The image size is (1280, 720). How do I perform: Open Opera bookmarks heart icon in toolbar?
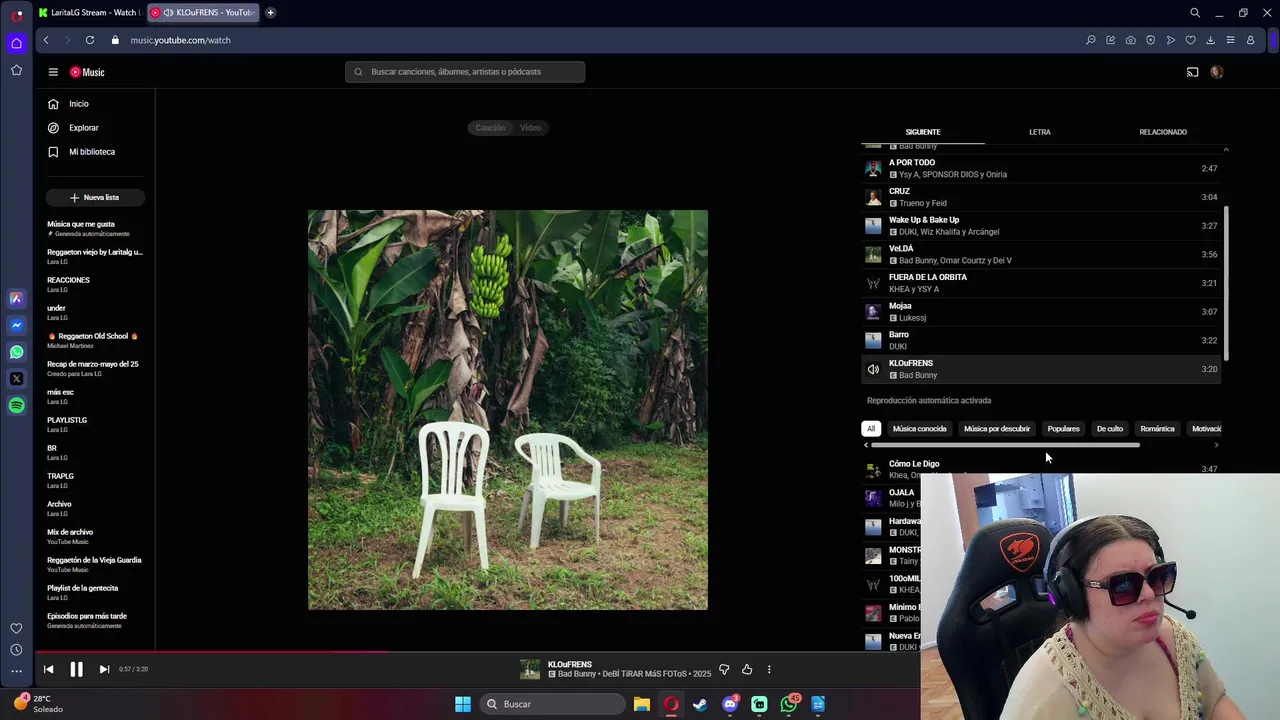point(1190,40)
